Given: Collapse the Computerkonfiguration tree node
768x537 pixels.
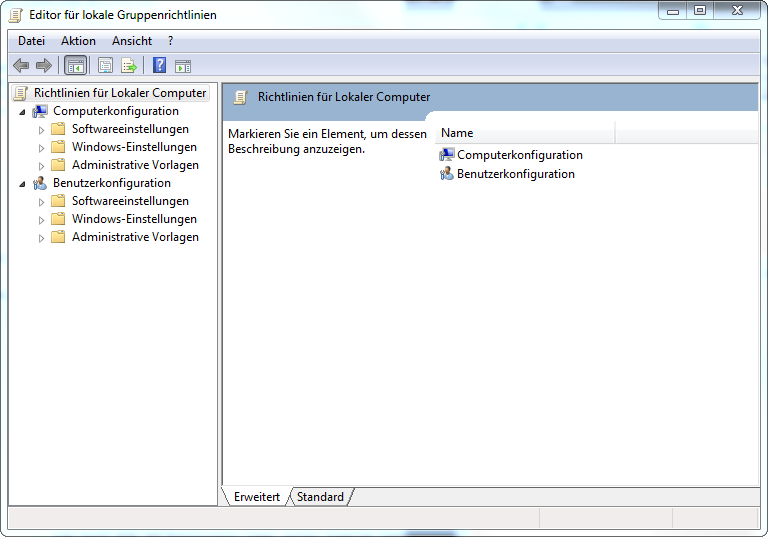Looking at the screenshot, I should 22,112.
